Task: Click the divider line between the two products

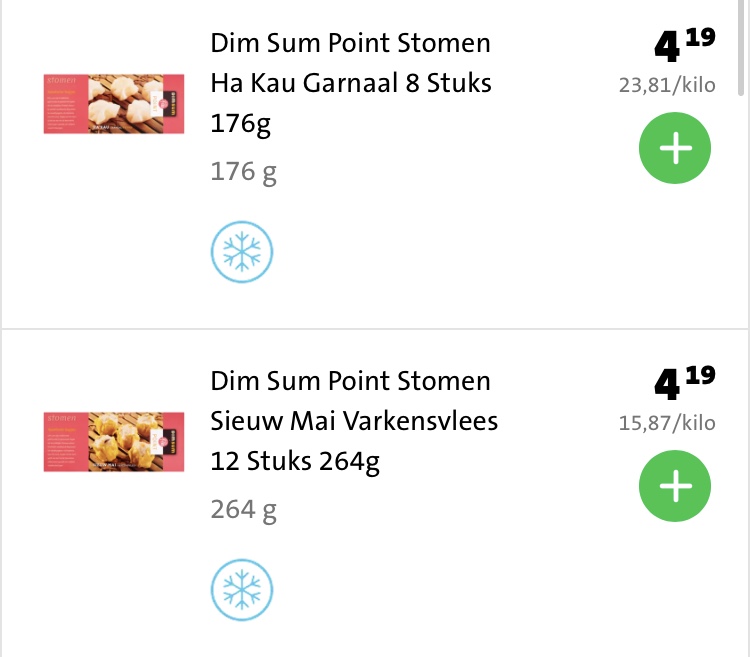Action: [x=375, y=328]
